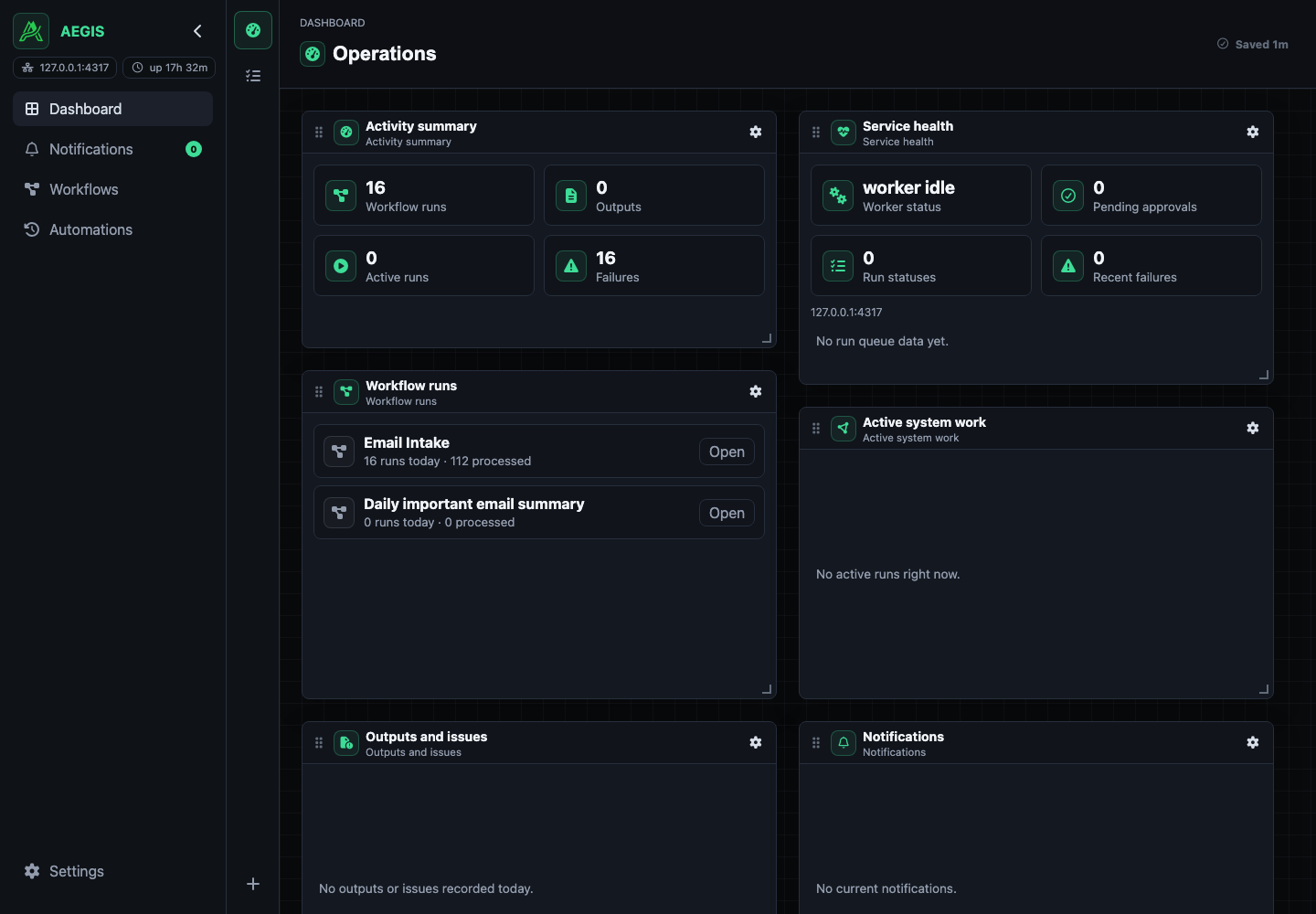
Task: Click the Email Intake workflow icon
Action: [x=339, y=452]
